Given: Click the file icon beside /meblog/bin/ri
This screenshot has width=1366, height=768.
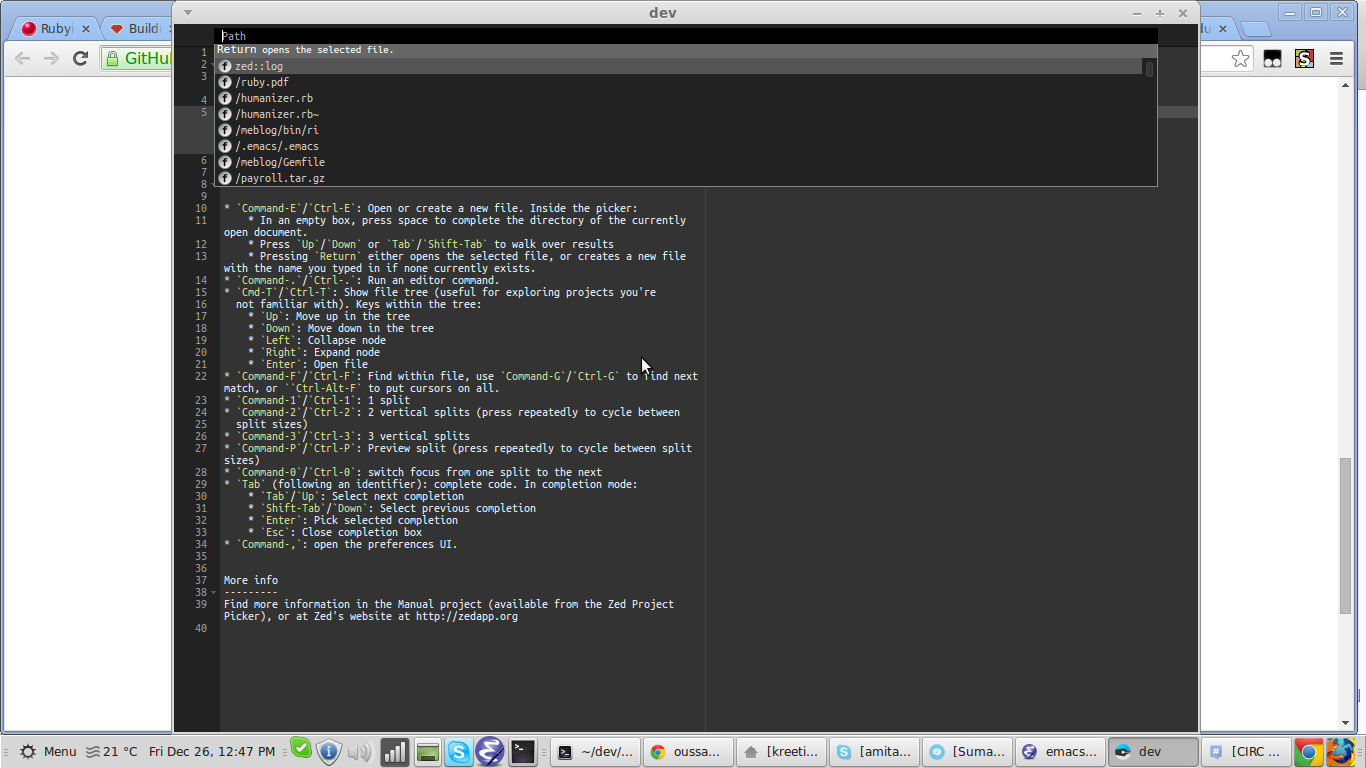Looking at the screenshot, I should pyautogui.click(x=225, y=130).
